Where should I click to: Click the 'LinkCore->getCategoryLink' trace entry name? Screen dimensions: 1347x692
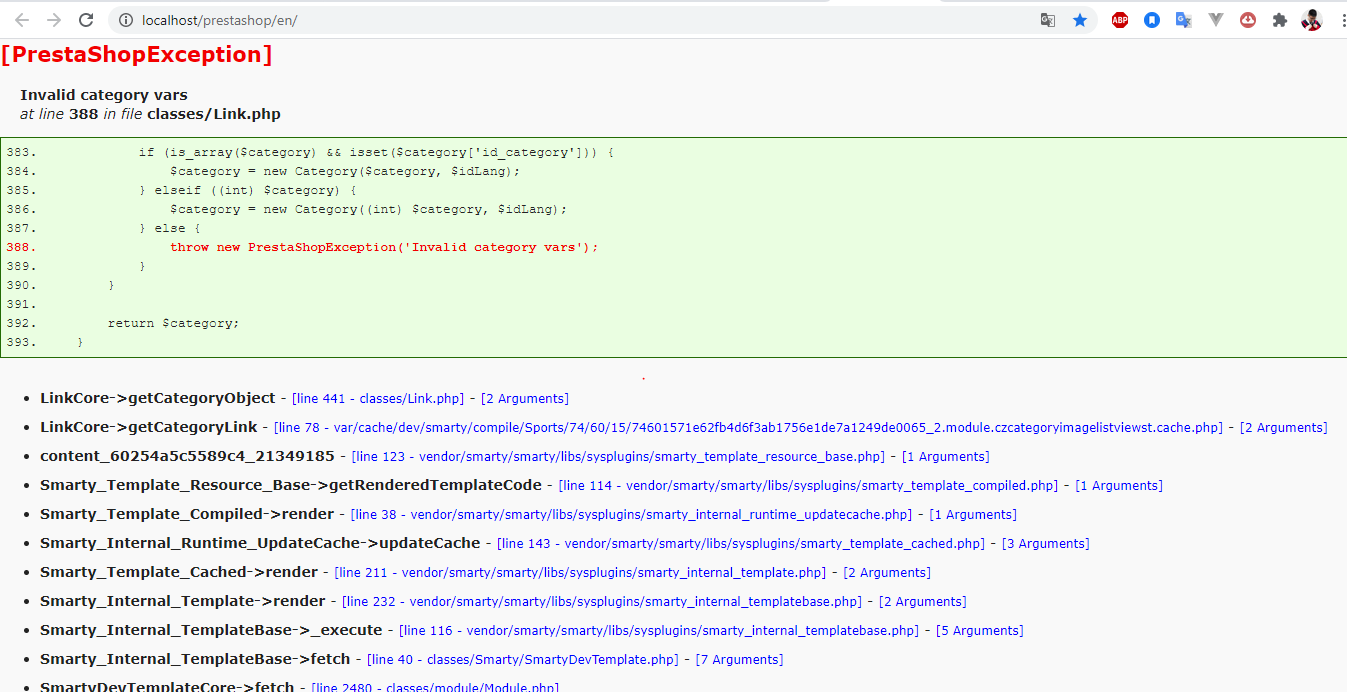tap(149, 427)
